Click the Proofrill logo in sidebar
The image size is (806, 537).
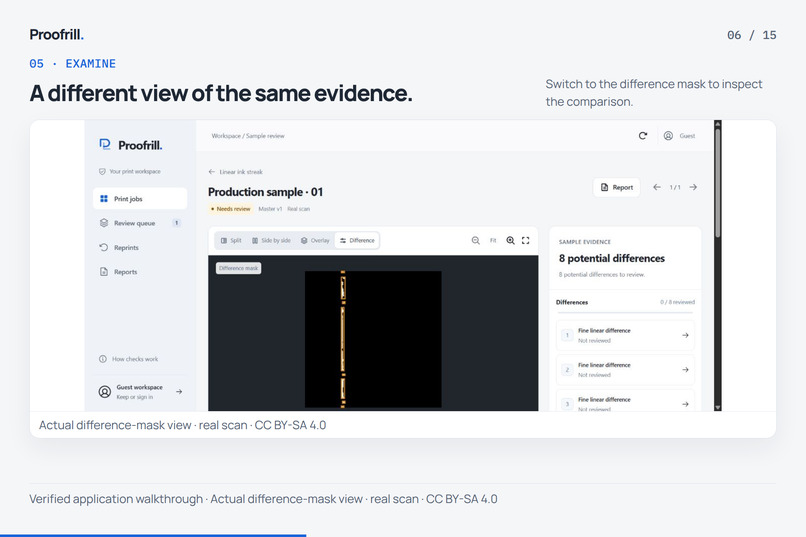coord(131,145)
